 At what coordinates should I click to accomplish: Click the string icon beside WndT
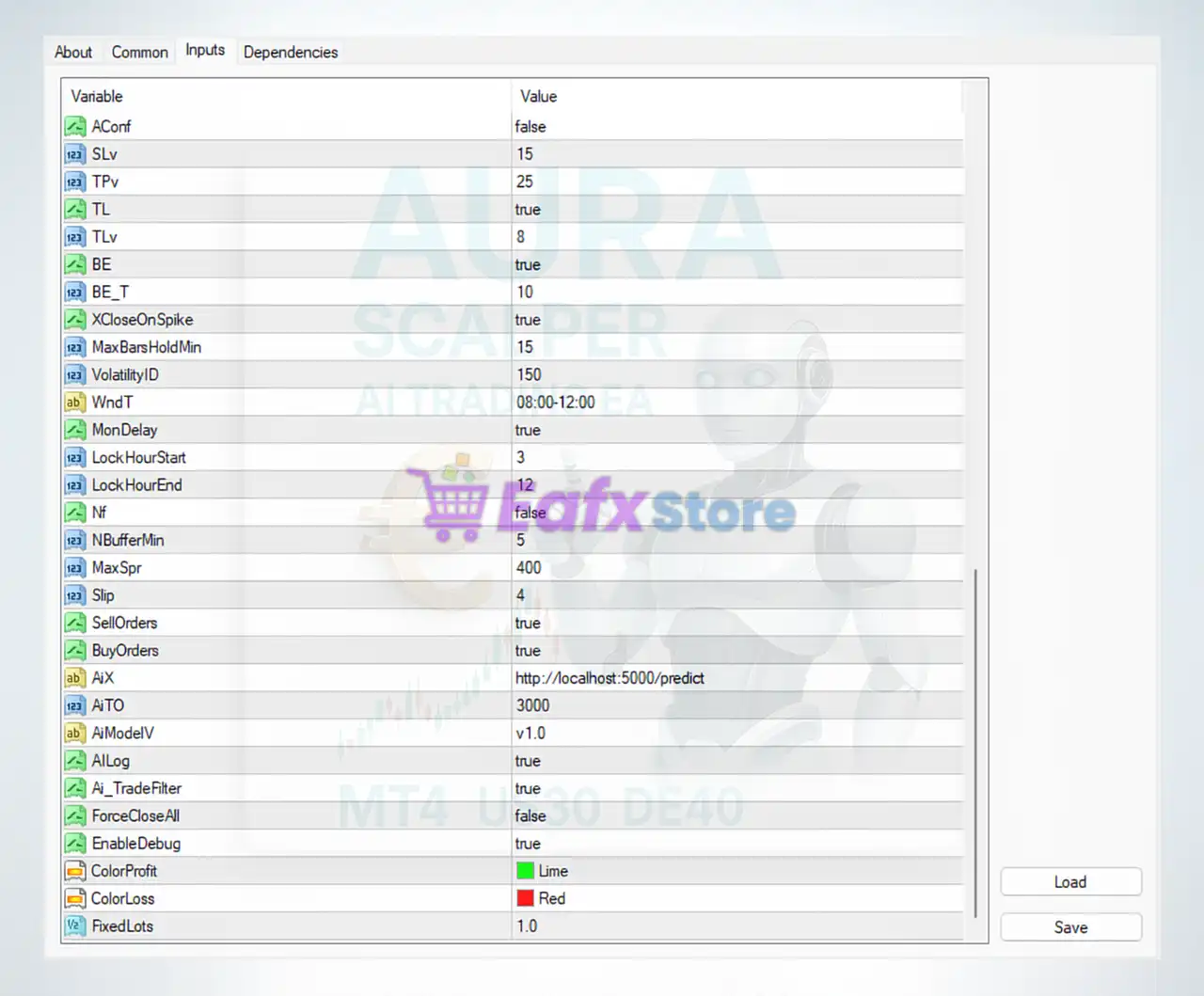[x=75, y=403]
